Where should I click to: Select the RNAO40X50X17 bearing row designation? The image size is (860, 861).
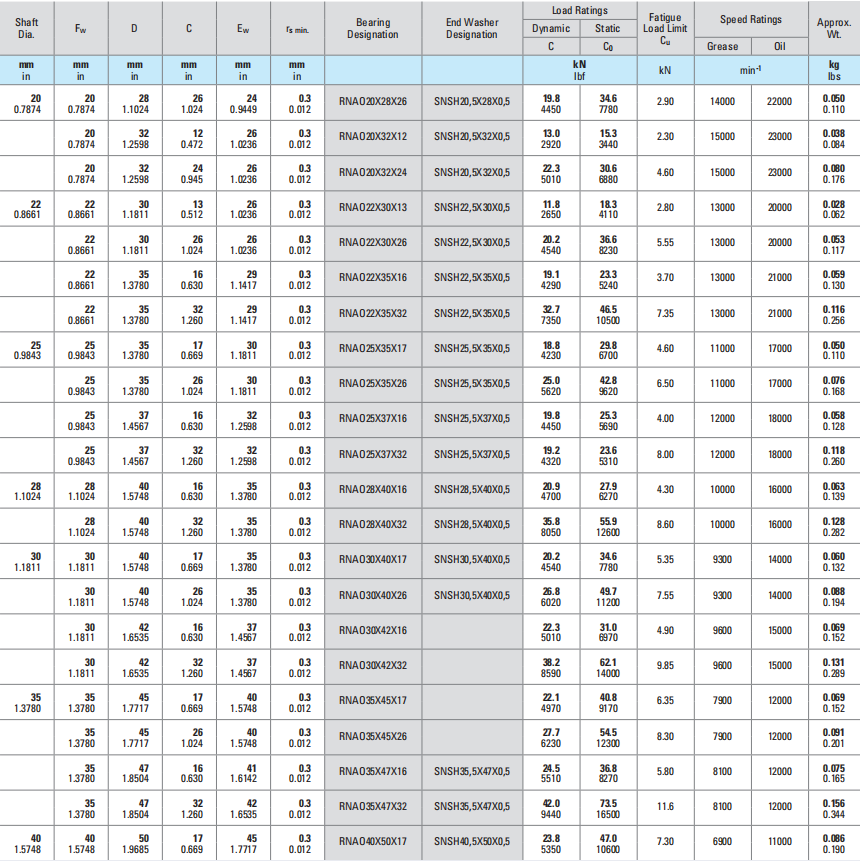[x=373, y=841]
